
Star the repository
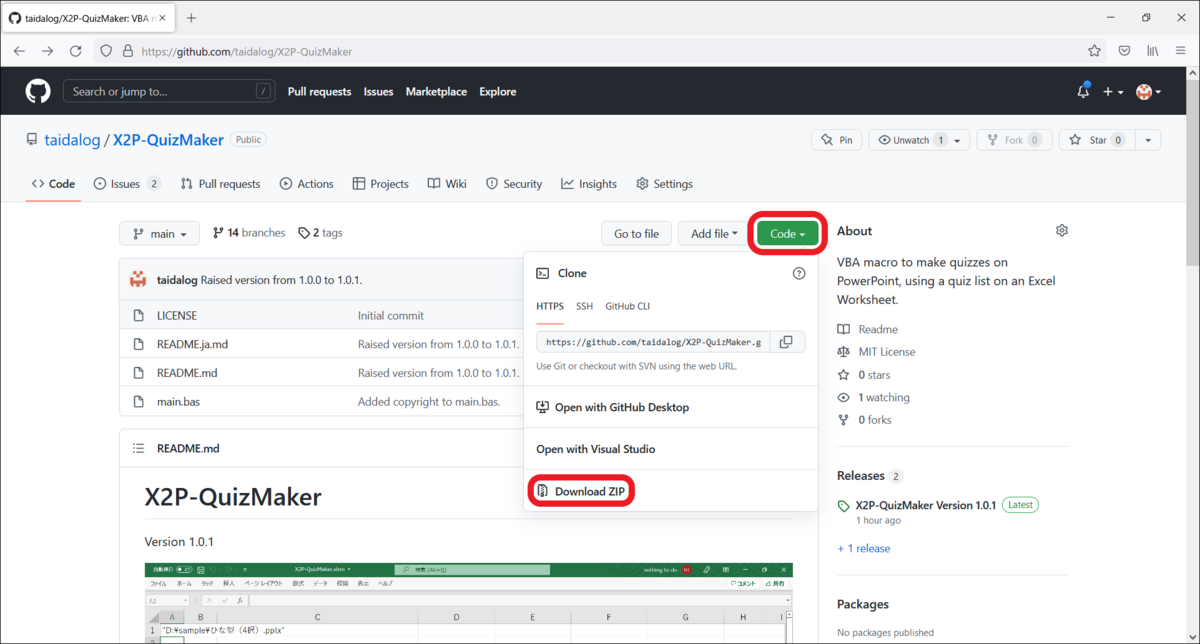pyautogui.click(x=1095, y=140)
